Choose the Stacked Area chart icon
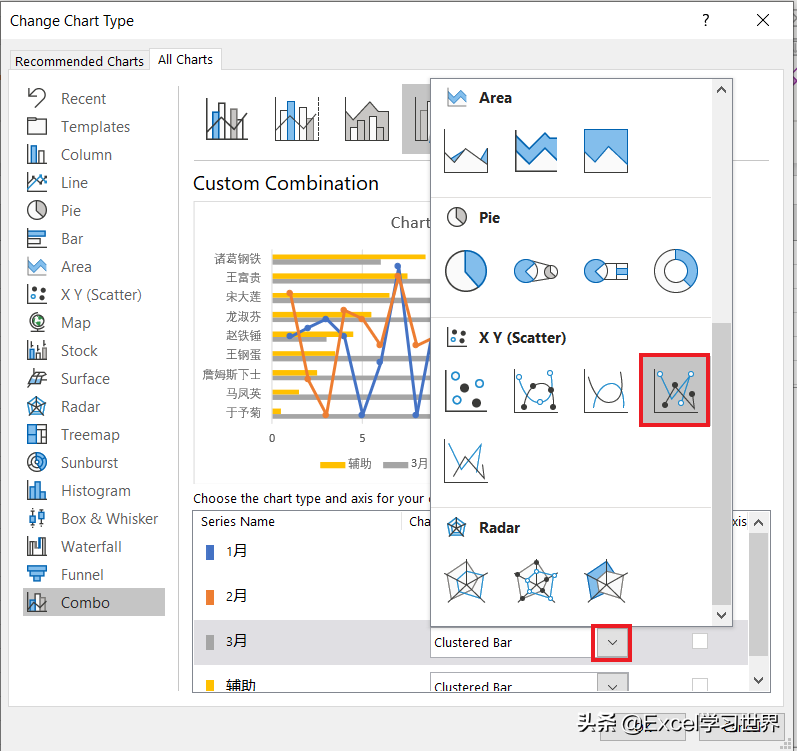The image size is (797, 751). click(x=536, y=151)
